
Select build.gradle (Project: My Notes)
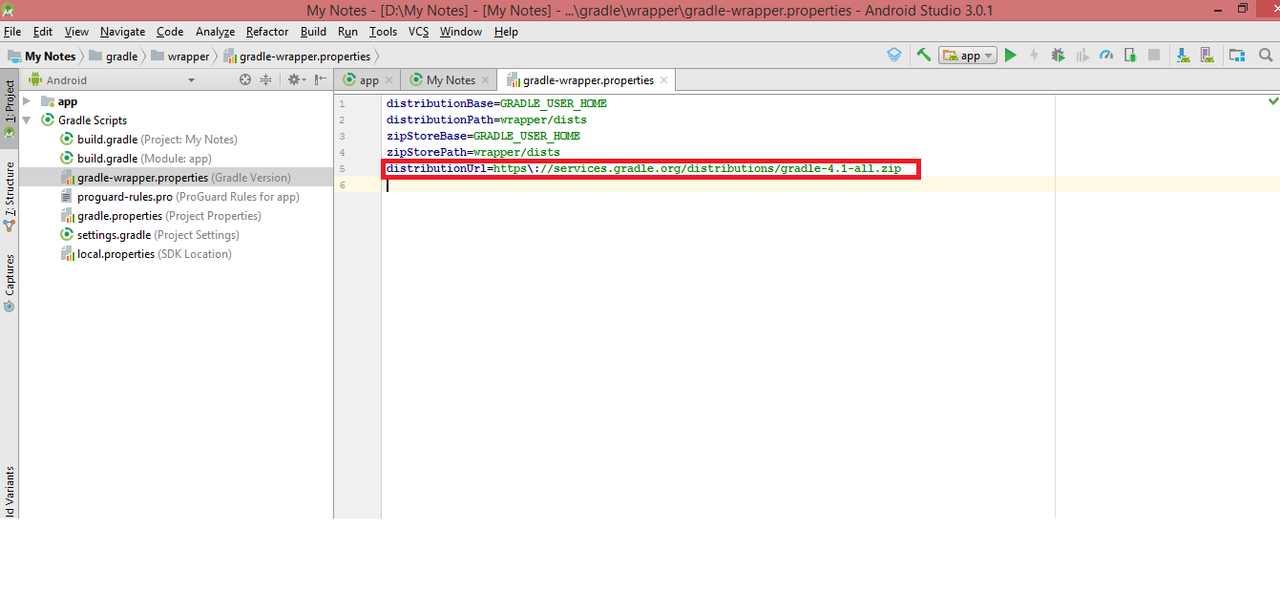click(149, 139)
